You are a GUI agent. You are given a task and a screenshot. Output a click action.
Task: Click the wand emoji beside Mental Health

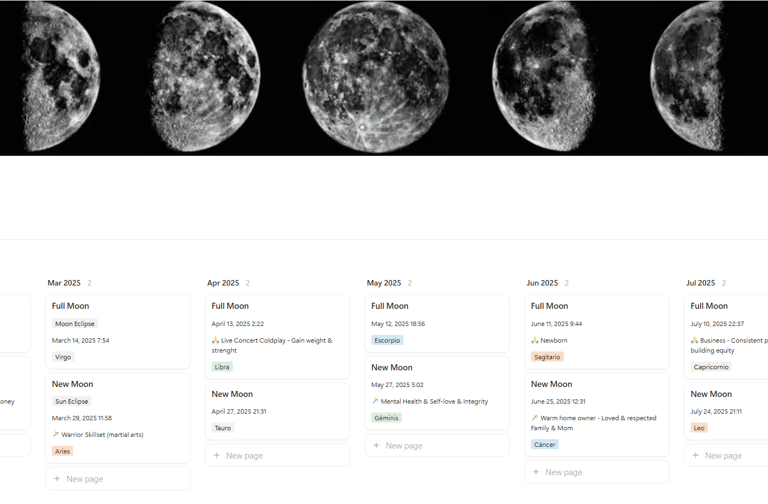pyautogui.click(x=375, y=401)
